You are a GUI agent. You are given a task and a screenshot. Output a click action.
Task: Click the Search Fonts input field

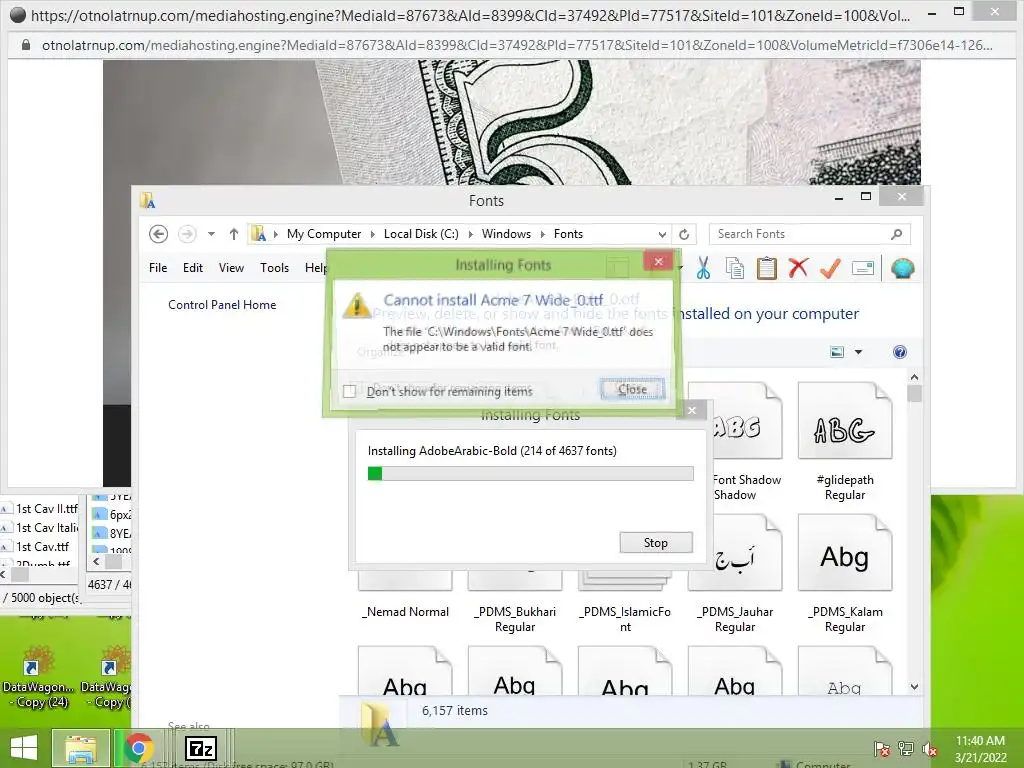(x=810, y=234)
